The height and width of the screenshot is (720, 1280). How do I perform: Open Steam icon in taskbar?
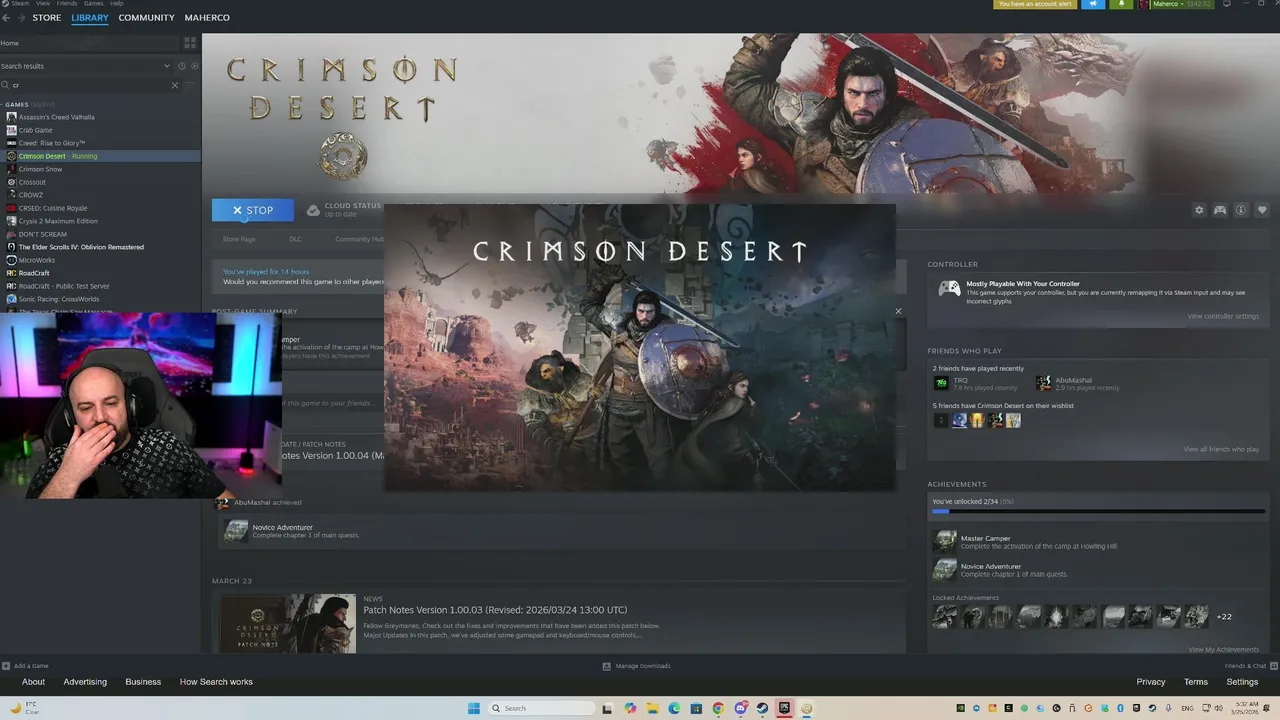coord(762,708)
